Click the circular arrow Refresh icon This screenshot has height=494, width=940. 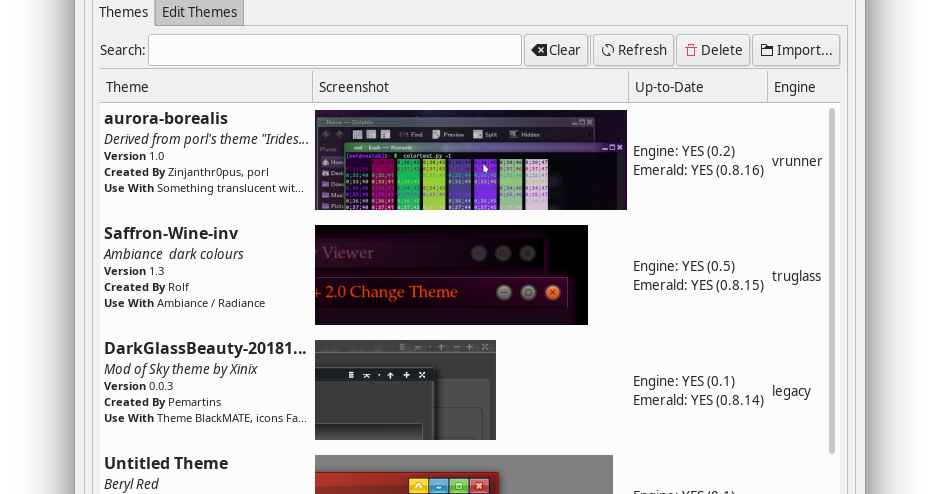(x=608, y=50)
